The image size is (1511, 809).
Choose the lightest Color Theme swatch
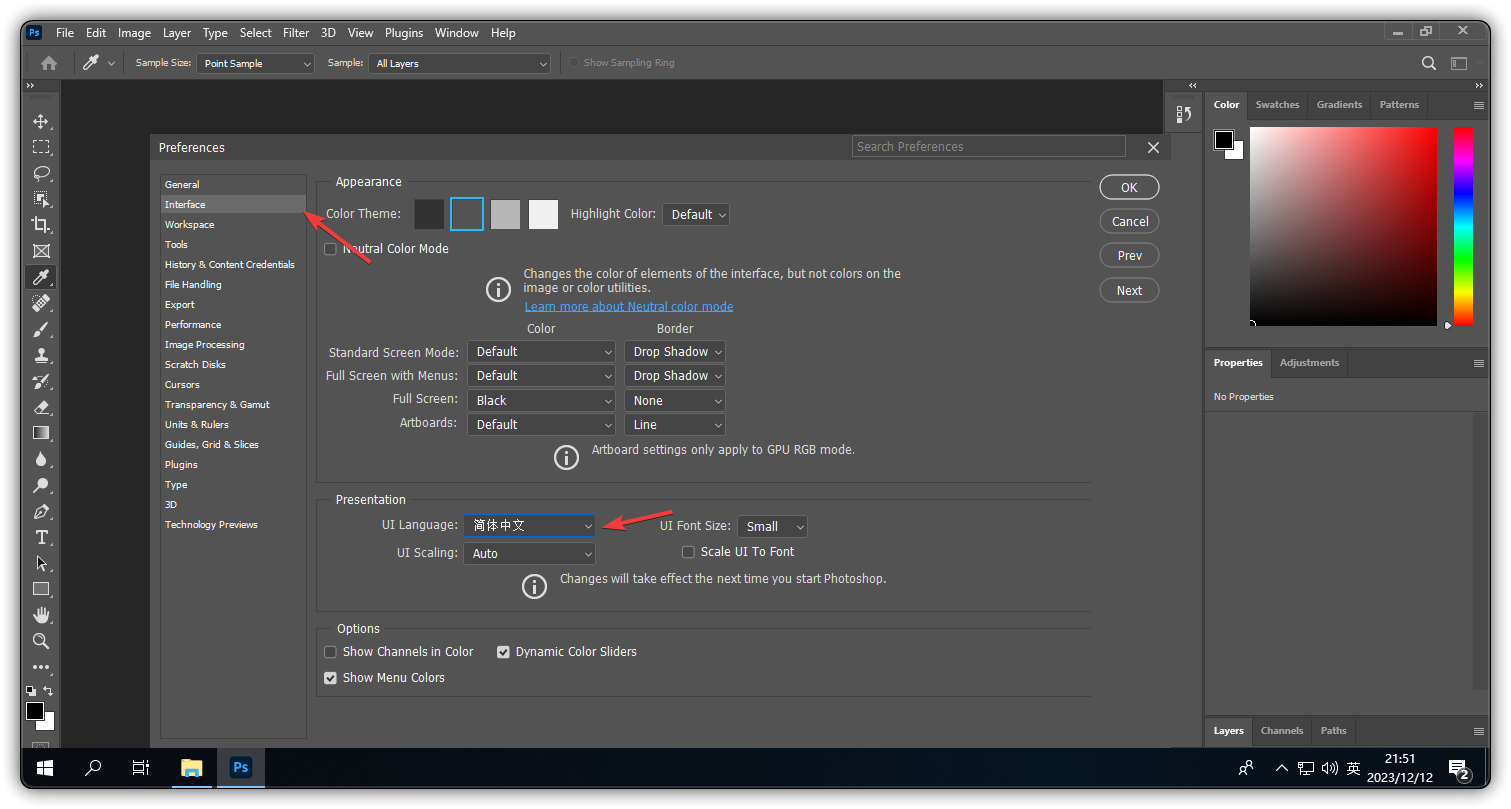click(x=543, y=214)
